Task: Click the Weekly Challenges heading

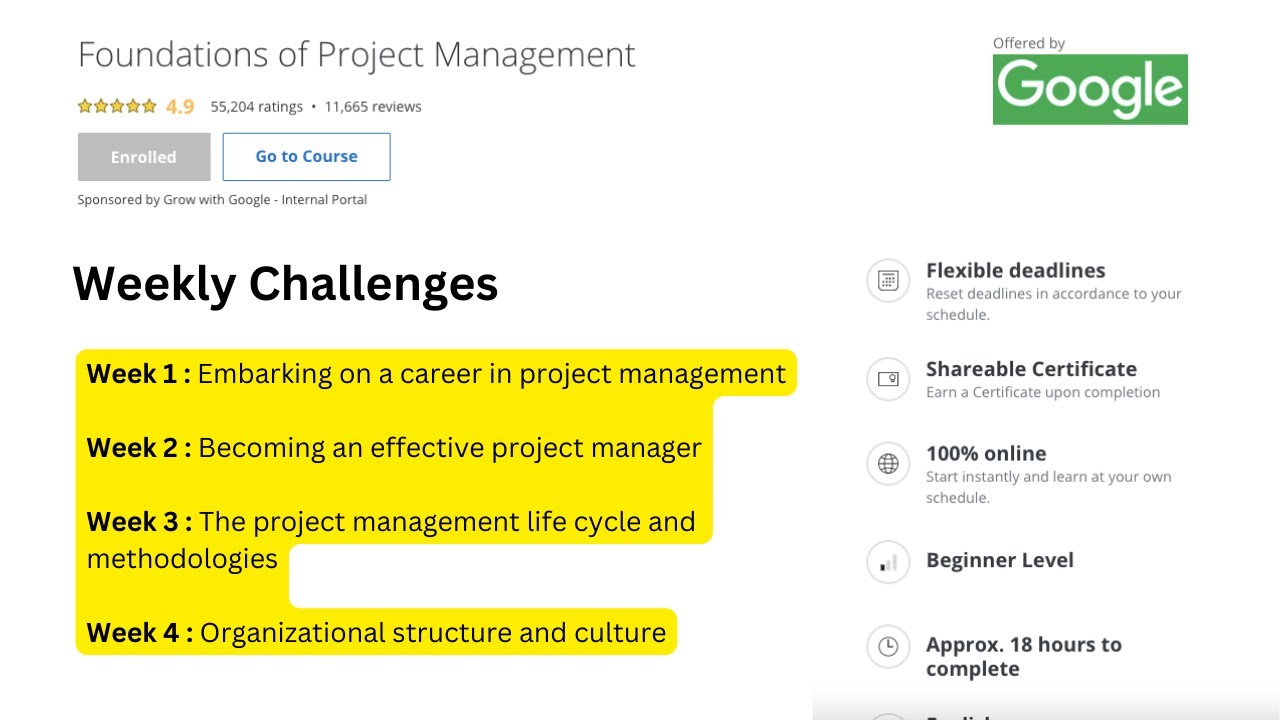Action: (x=286, y=283)
